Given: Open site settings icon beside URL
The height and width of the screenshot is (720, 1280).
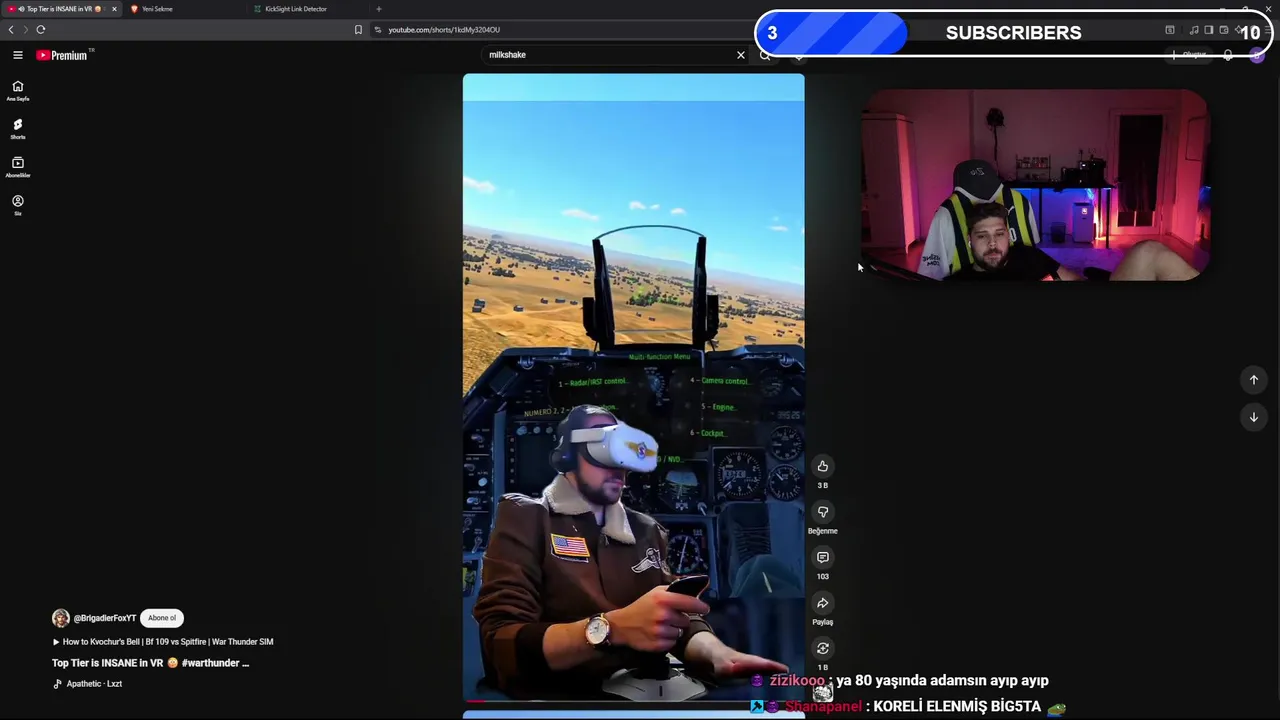Looking at the screenshot, I should 378,30.
